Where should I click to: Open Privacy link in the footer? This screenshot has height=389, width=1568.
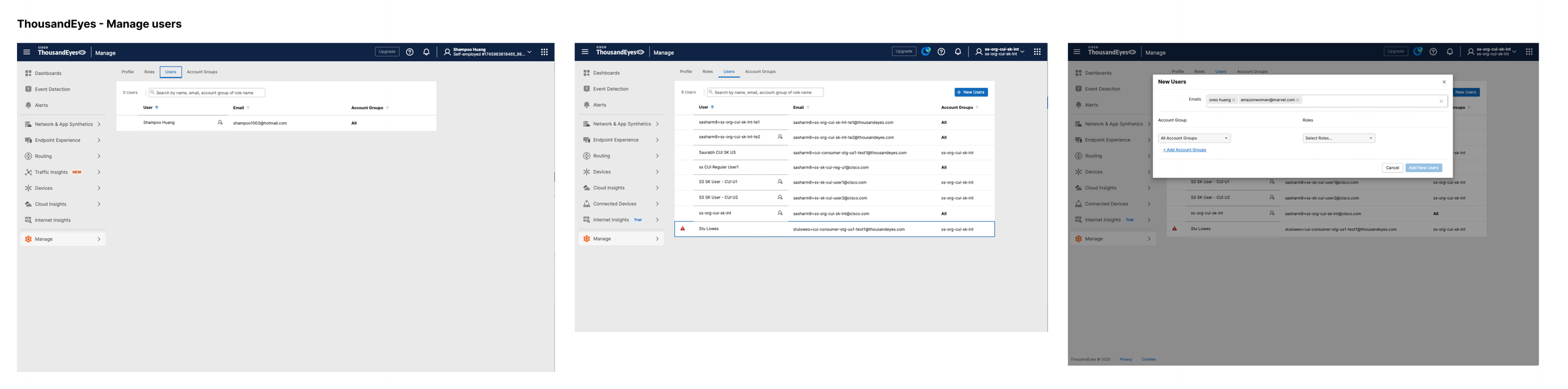1126,360
